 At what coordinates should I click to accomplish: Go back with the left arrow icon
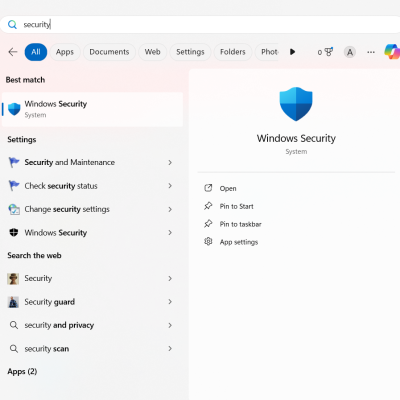click(13, 52)
